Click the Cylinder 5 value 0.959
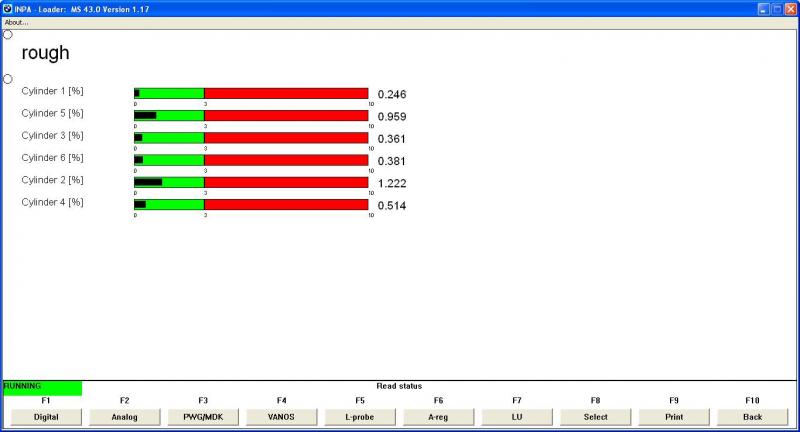 pos(392,117)
